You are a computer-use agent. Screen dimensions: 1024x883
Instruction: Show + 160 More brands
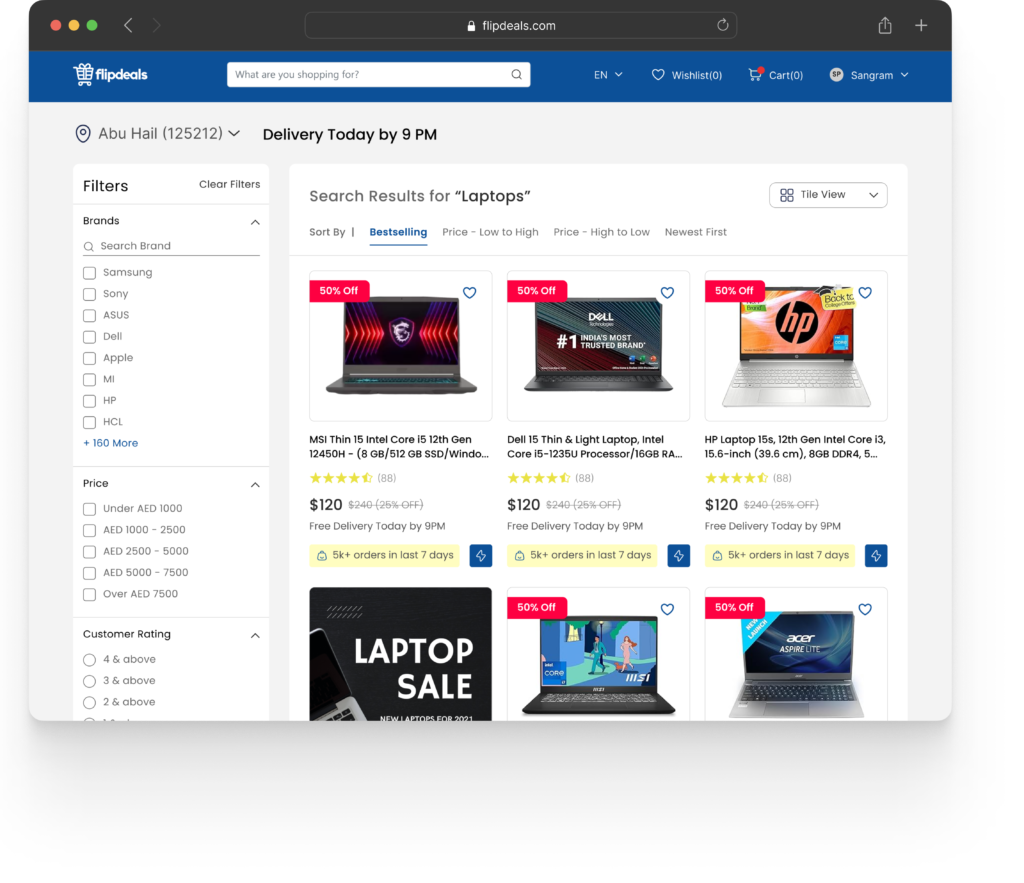coord(110,443)
